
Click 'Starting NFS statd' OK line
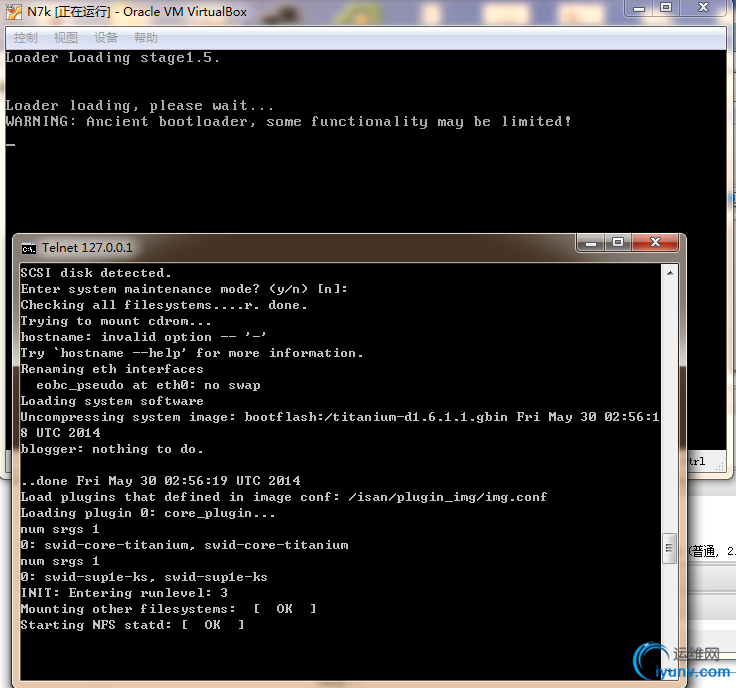click(132, 625)
